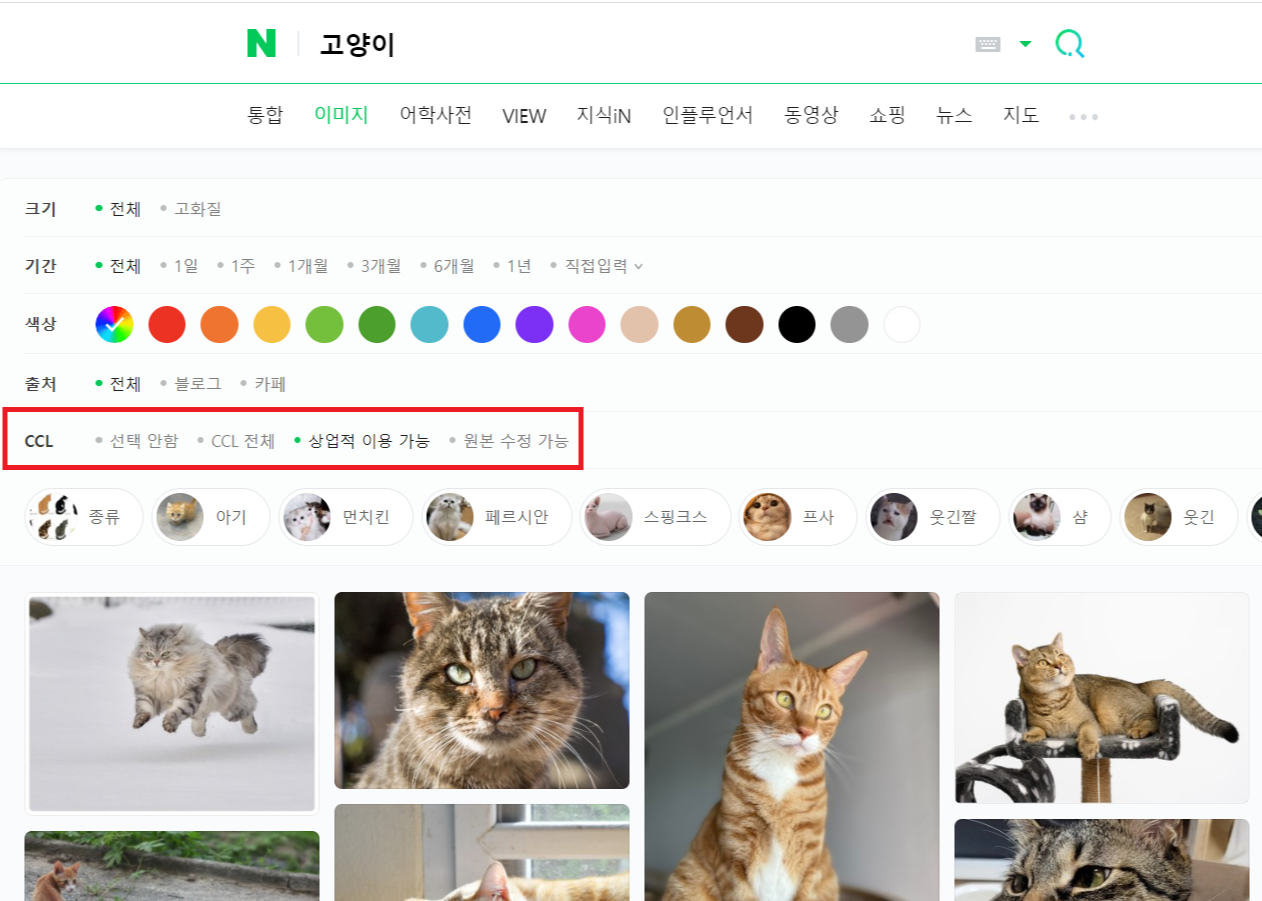This screenshot has height=901, width=1262.
Task: Go to the VIEW tab
Action: pyautogui.click(x=524, y=116)
